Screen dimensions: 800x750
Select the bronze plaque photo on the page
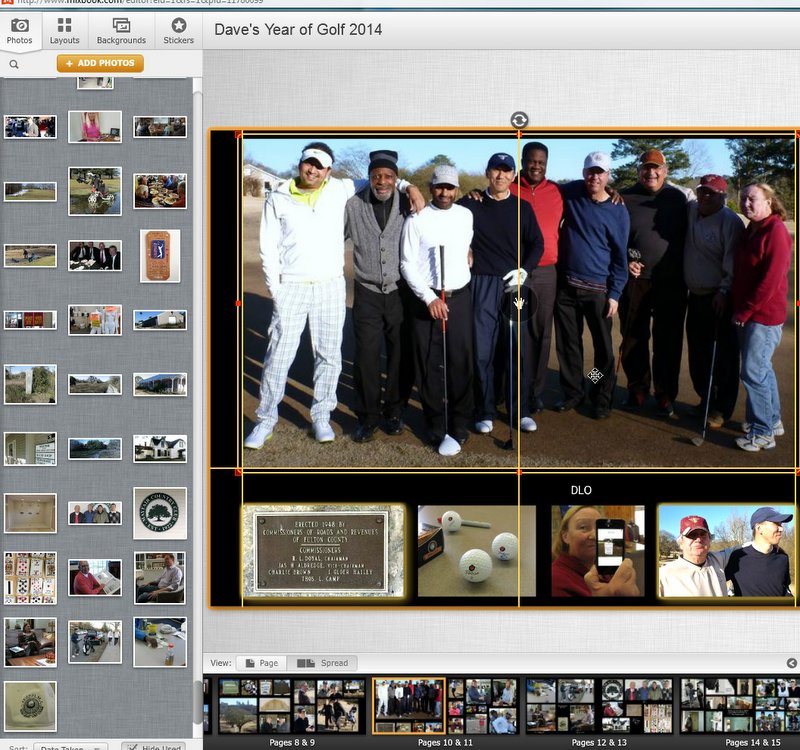click(x=322, y=551)
